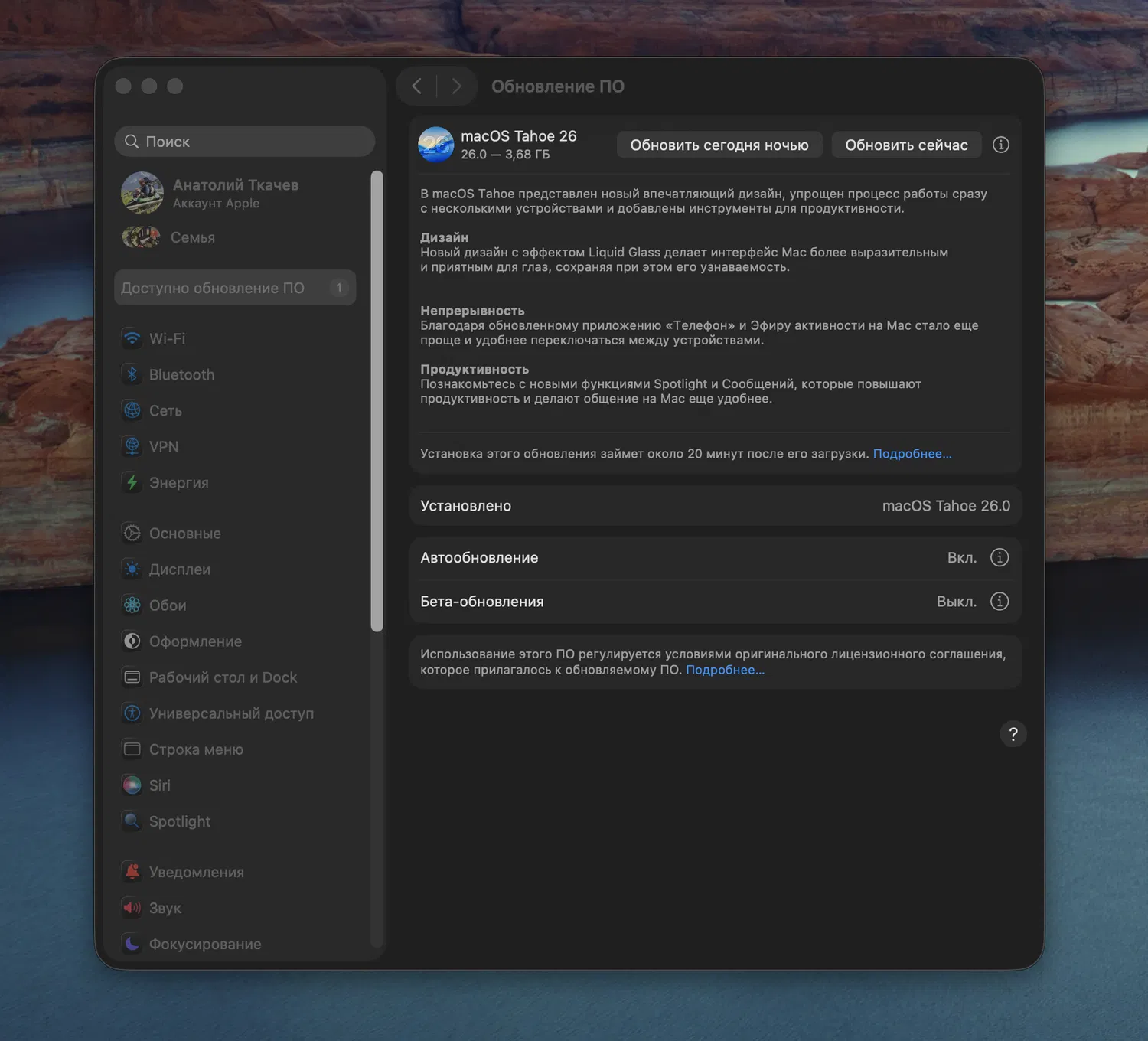
Task: Click the Wi-Fi icon in sidebar
Action: click(x=132, y=338)
